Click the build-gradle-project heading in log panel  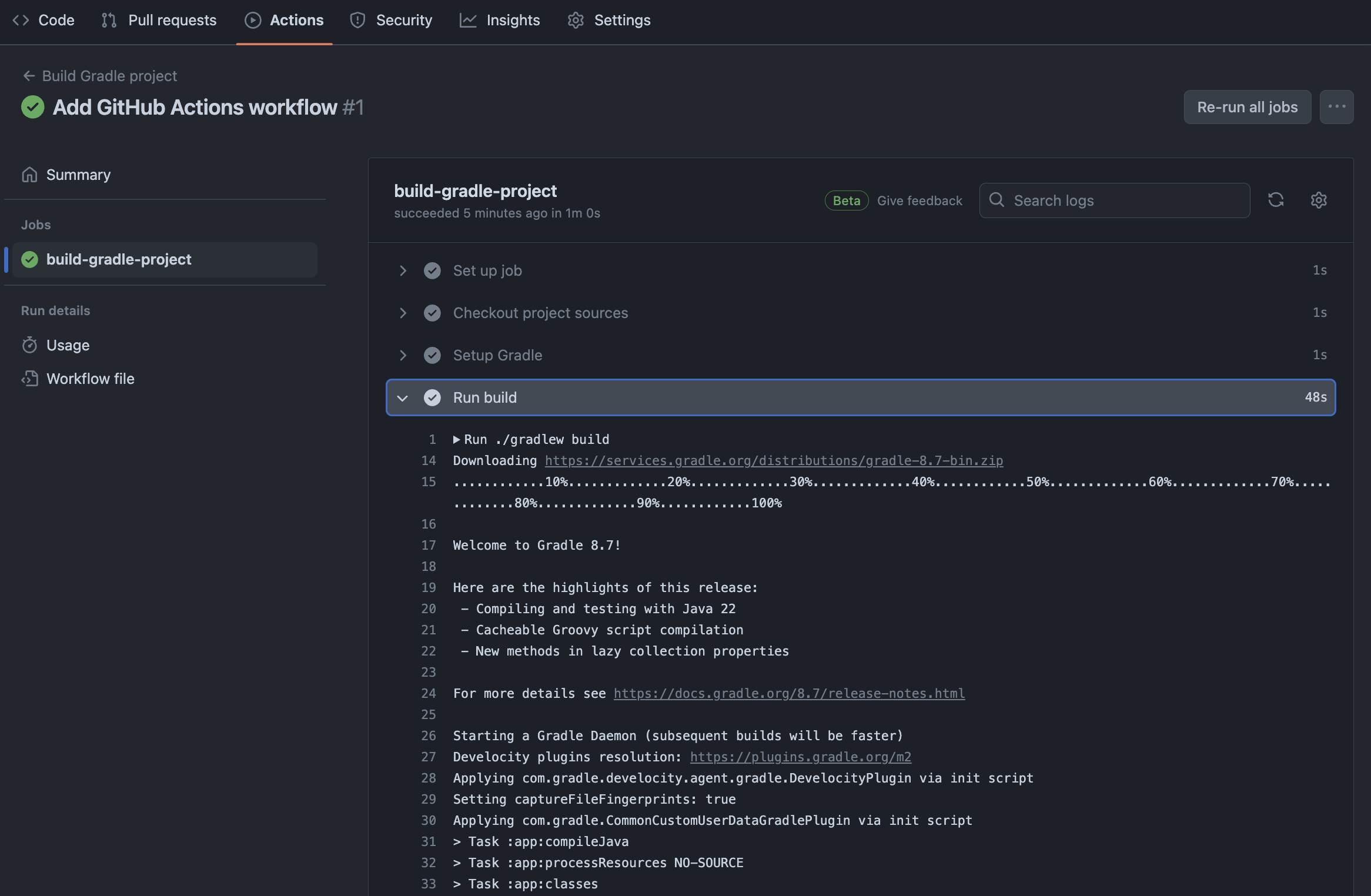click(x=475, y=190)
